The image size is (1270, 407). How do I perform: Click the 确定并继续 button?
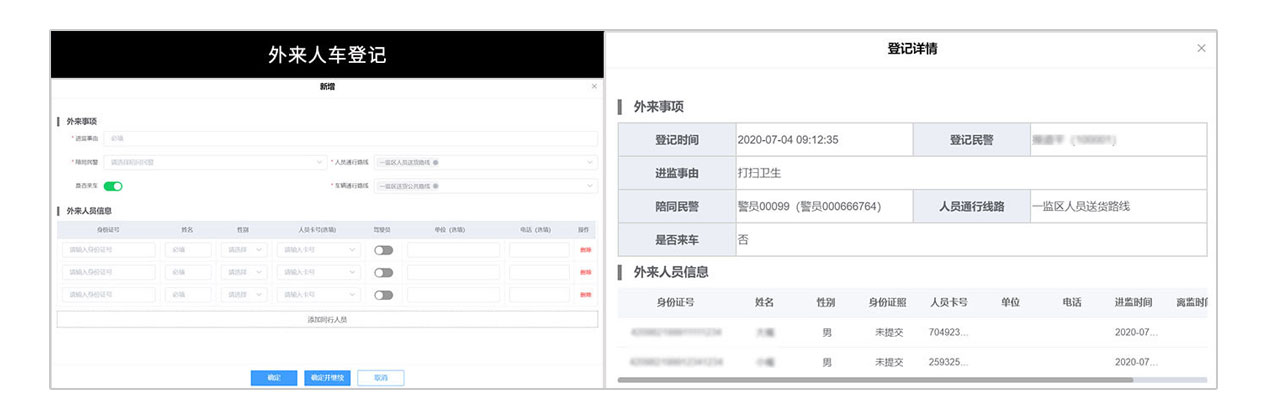[327, 378]
